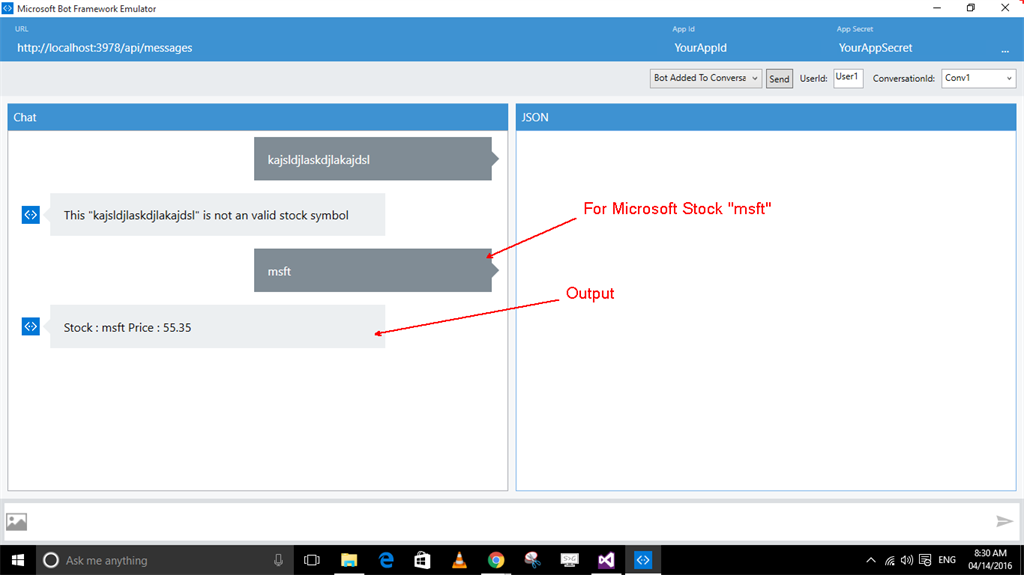1024x575 pixels.
Task: Click bot avatar beside stock price reply
Action: [x=31, y=326]
